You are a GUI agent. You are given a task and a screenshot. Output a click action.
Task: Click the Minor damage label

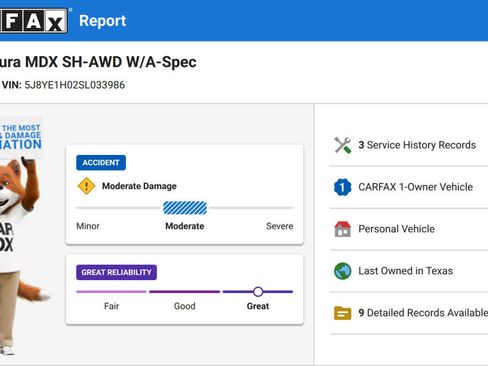click(x=88, y=226)
